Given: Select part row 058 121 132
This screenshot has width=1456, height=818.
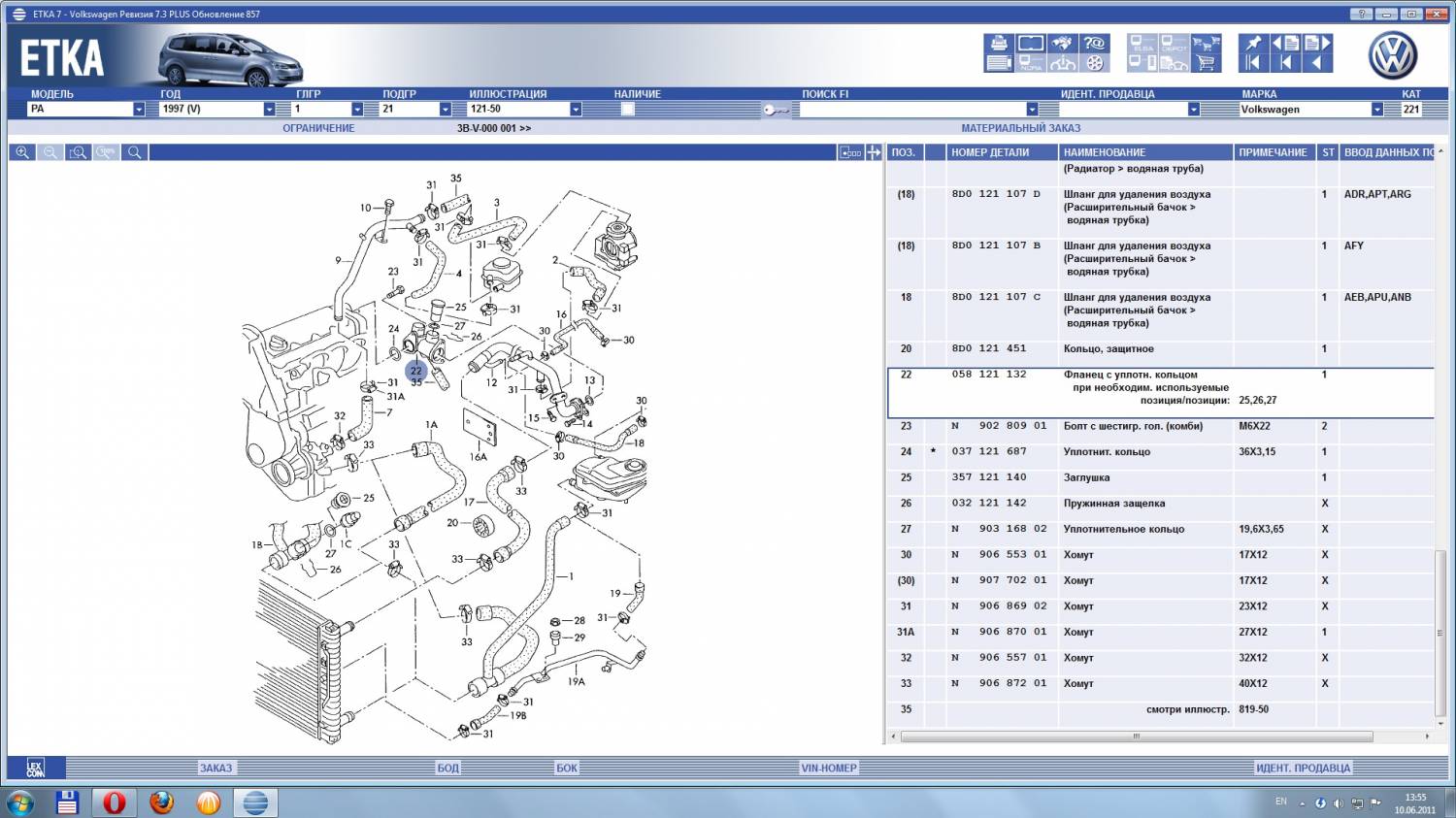Looking at the screenshot, I should (x=1161, y=393).
